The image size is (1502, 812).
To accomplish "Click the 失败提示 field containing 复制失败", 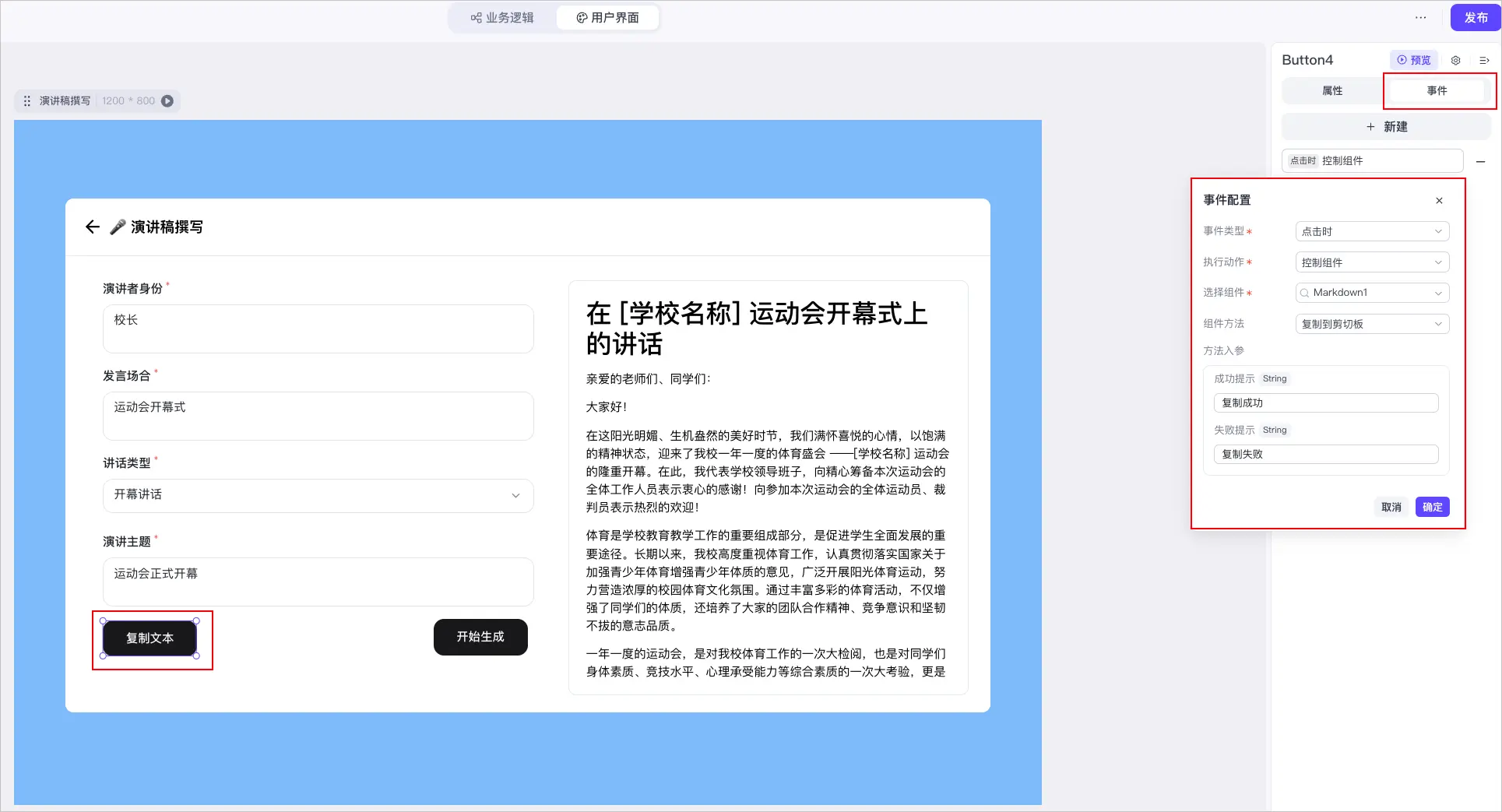I will (1325, 454).
